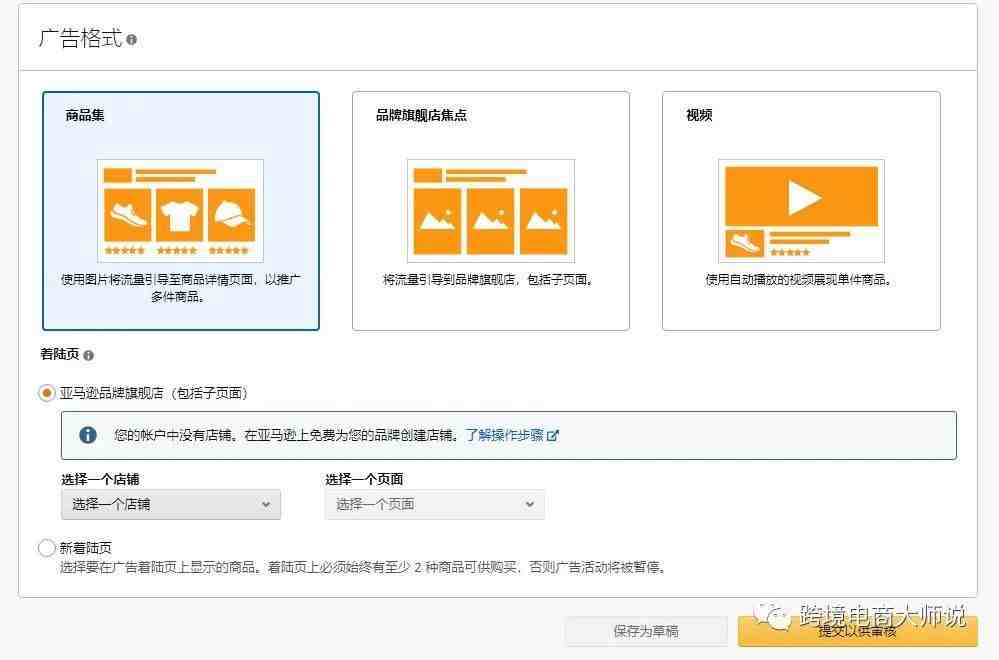Click the 新着陆页 description about 2 种商品
Viewport: 999px width, 660px height.
(364, 567)
